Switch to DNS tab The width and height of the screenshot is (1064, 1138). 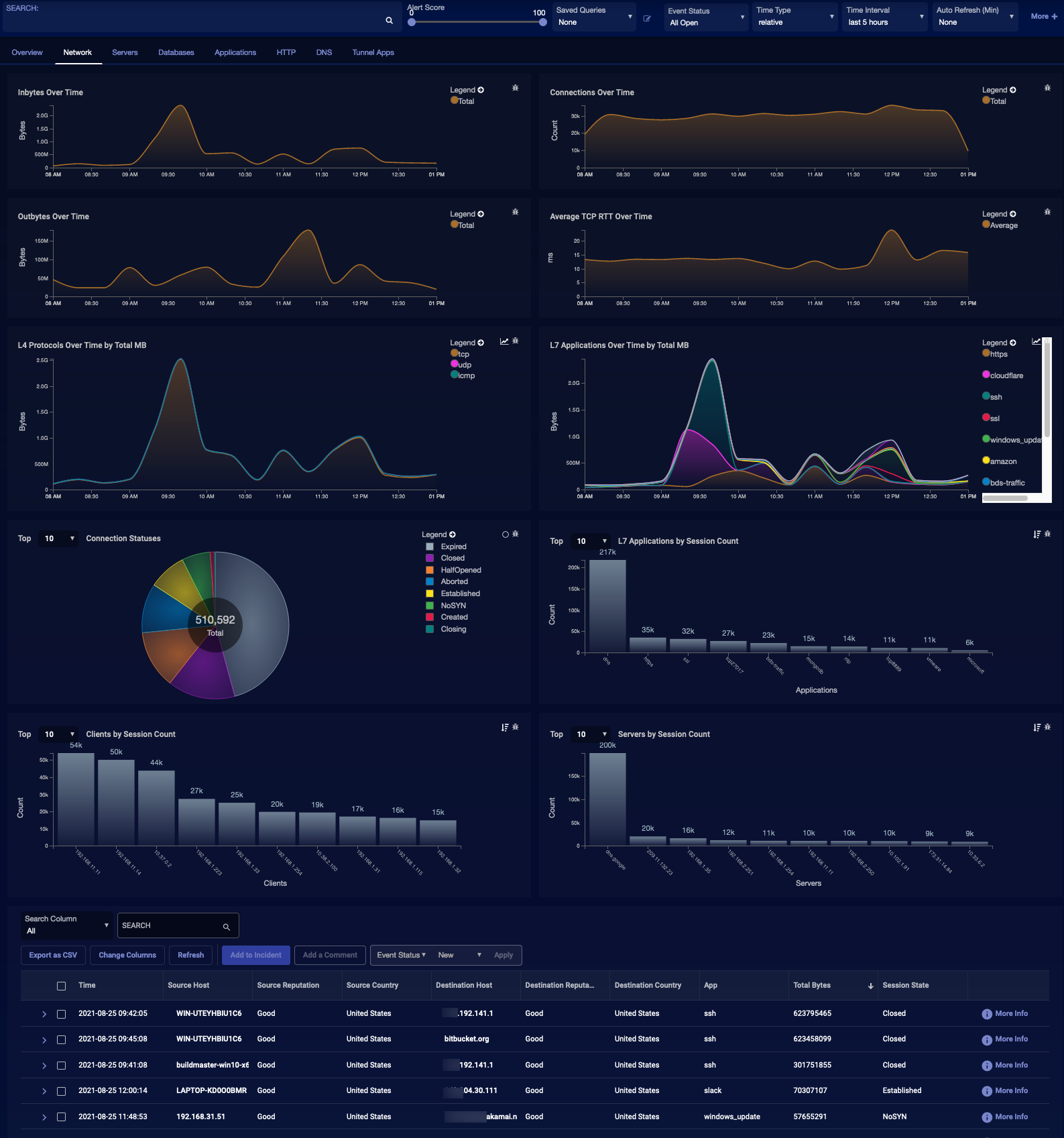[x=324, y=52]
